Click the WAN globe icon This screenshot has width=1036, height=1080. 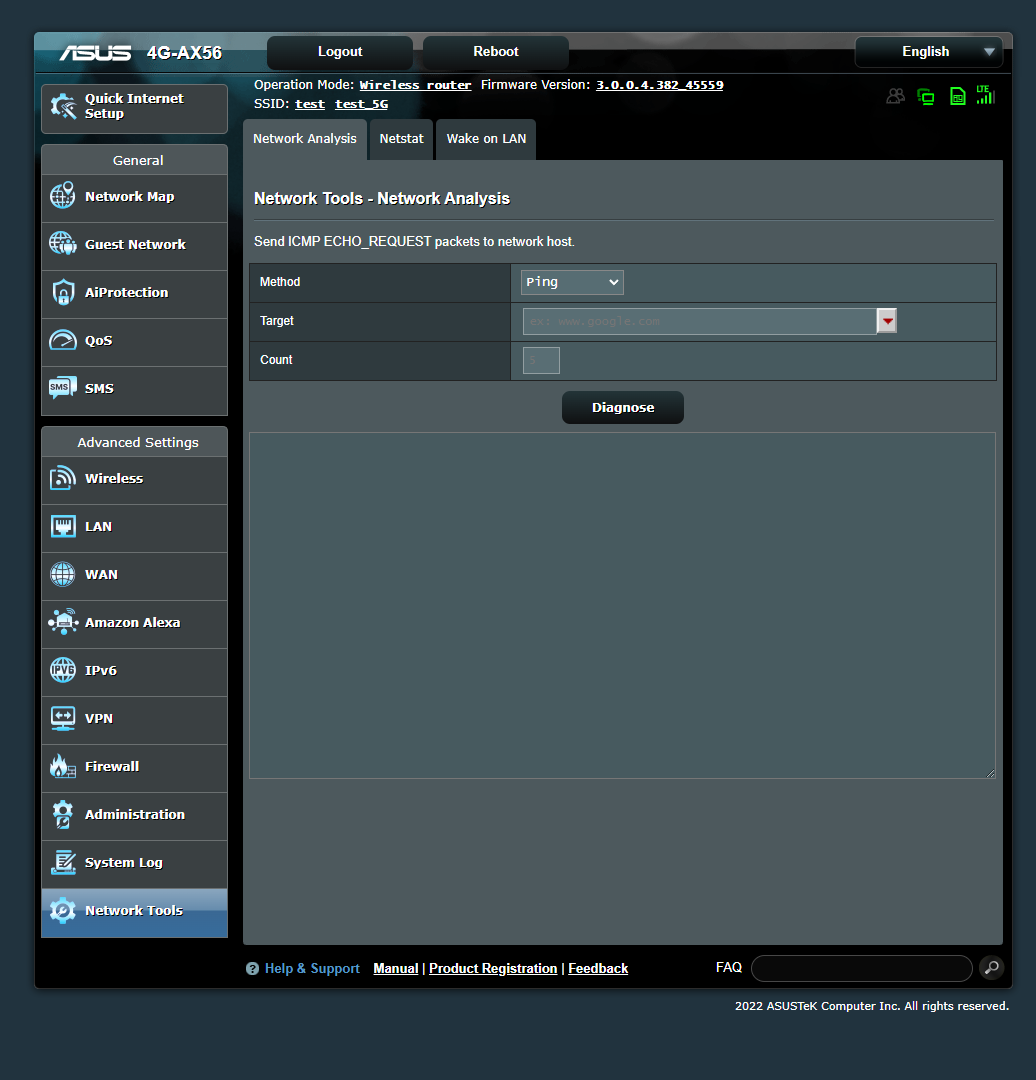click(x=63, y=574)
